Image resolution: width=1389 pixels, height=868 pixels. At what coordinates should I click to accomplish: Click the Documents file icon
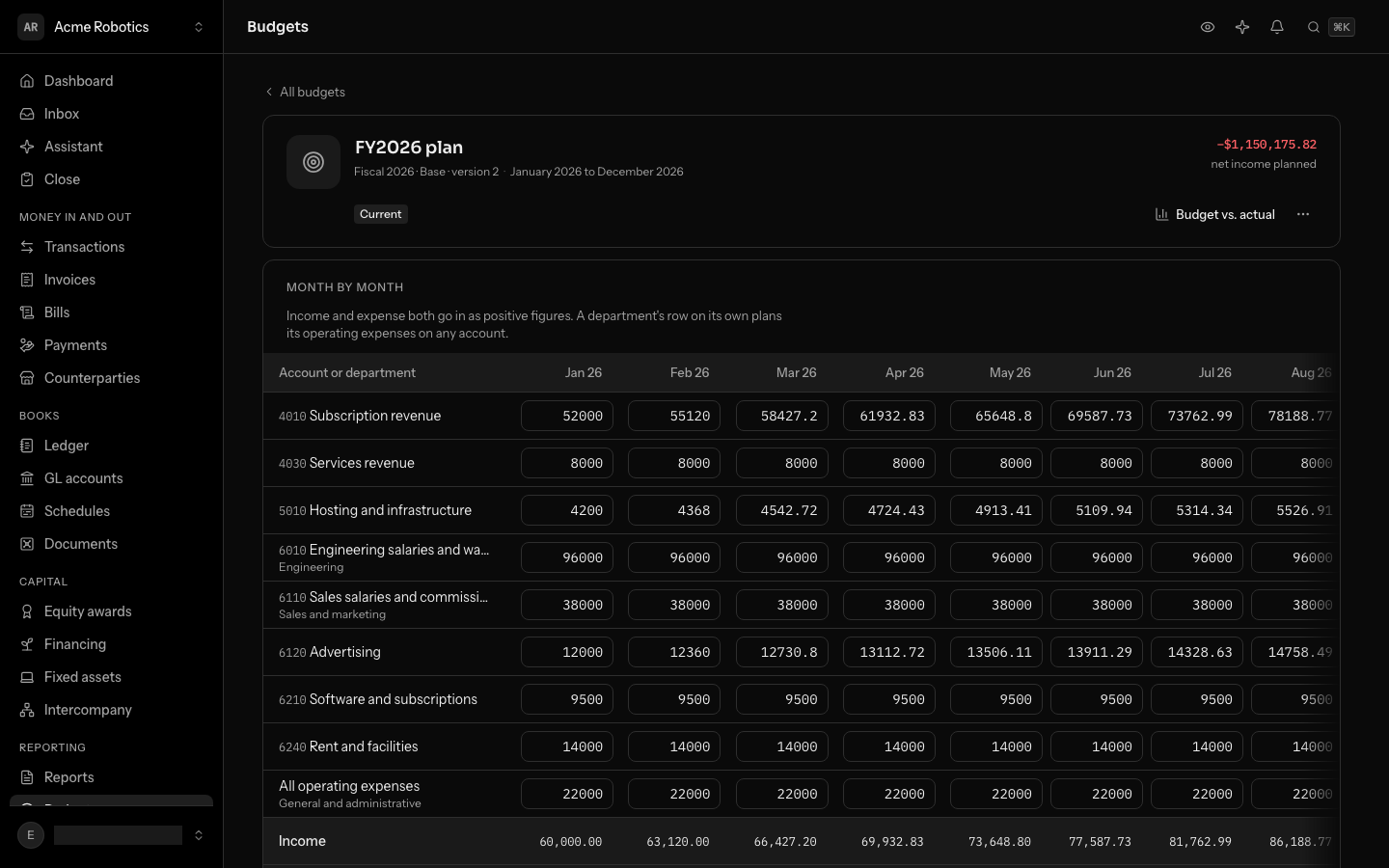27,544
